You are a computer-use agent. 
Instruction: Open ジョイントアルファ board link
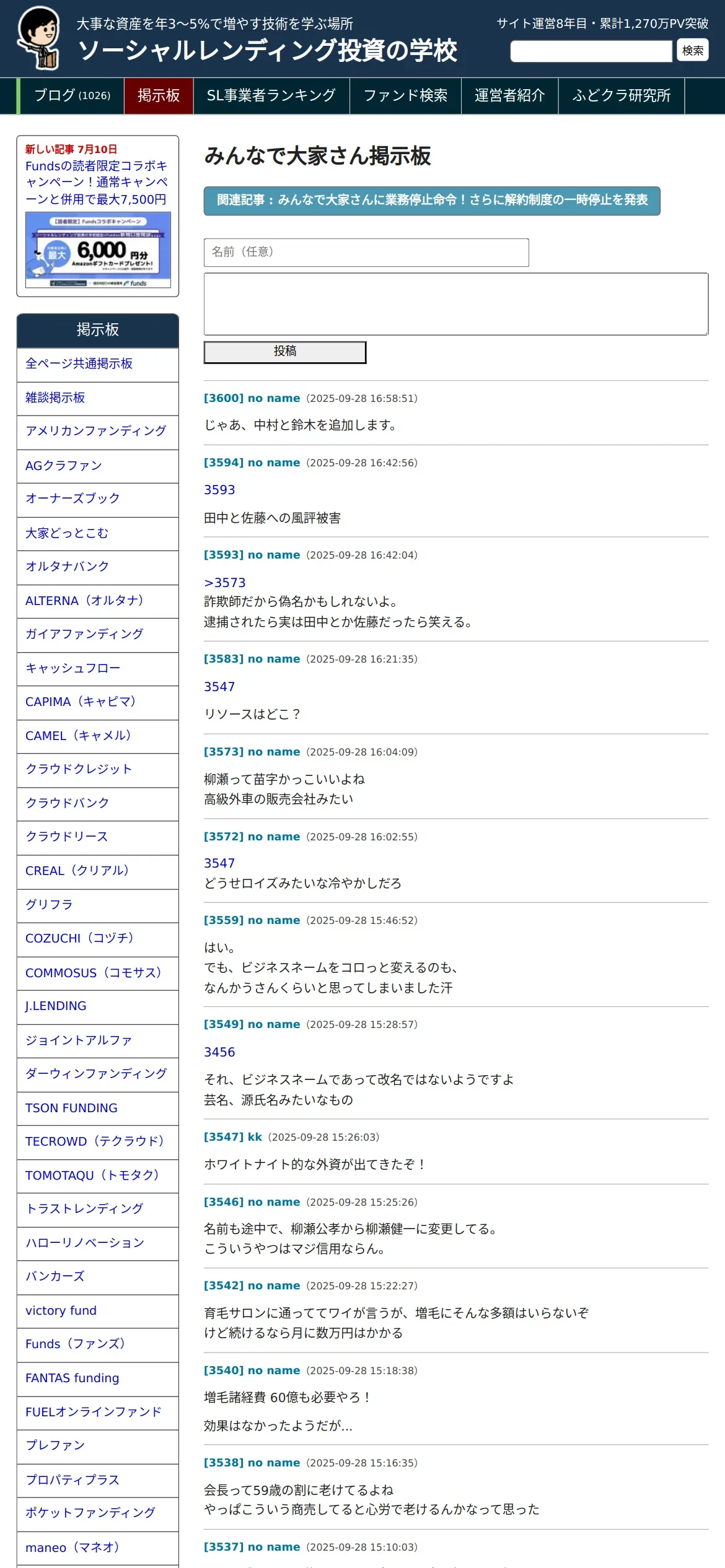98,1040
